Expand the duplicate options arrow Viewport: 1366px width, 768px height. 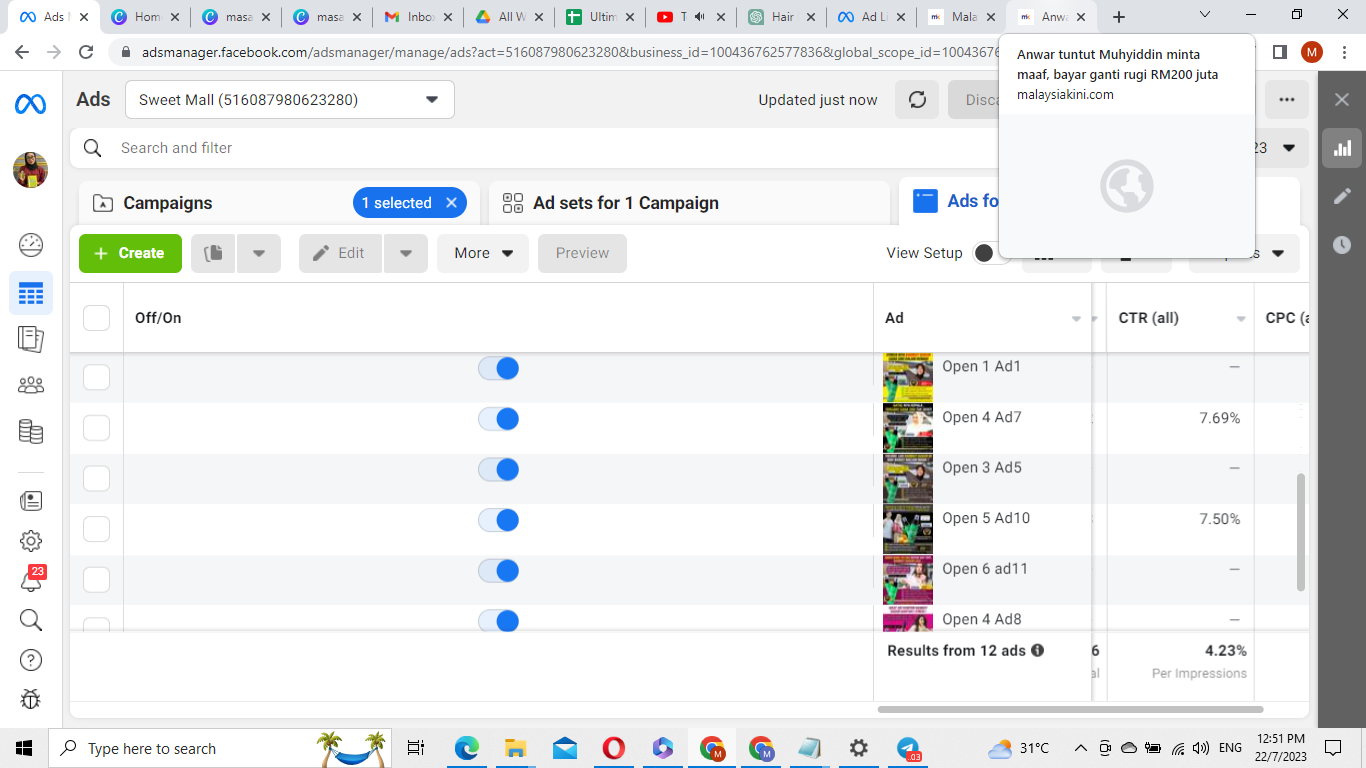(259, 254)
